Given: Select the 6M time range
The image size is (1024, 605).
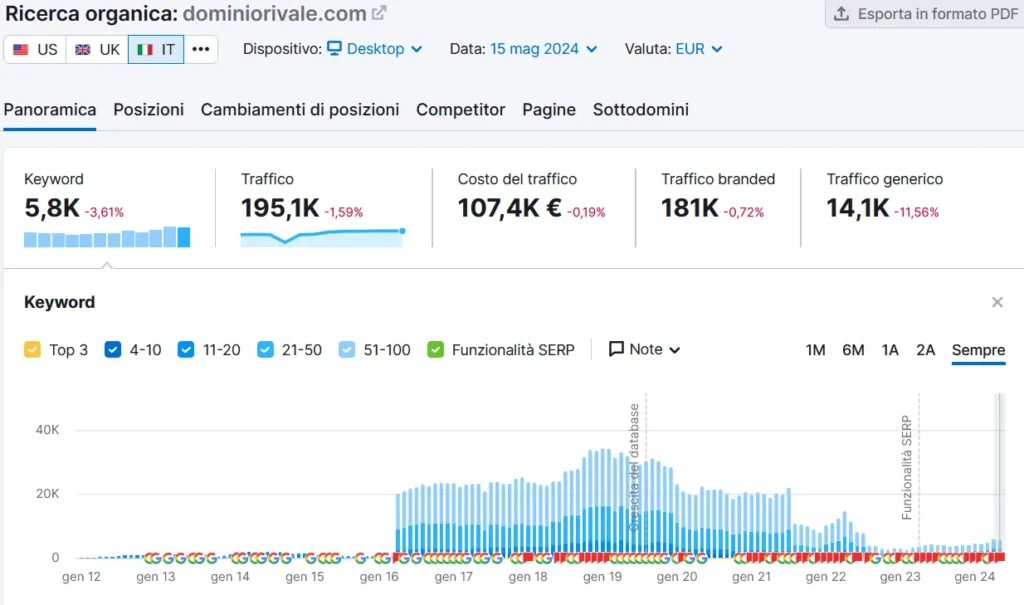Looking at the screenshot, I should (x=853, y=350).
